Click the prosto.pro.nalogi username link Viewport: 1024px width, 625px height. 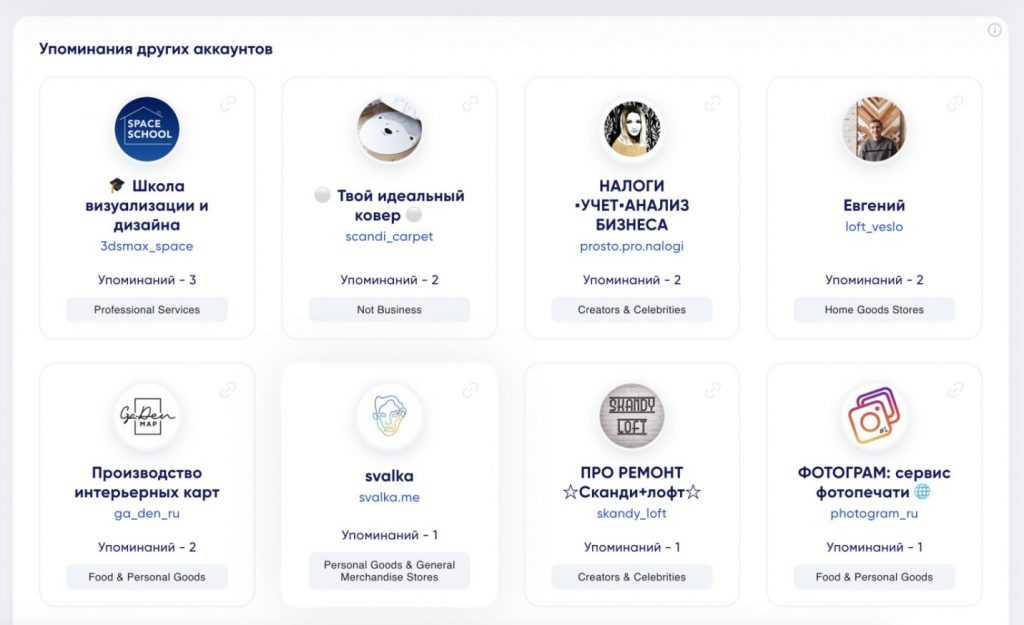(632, 246)
